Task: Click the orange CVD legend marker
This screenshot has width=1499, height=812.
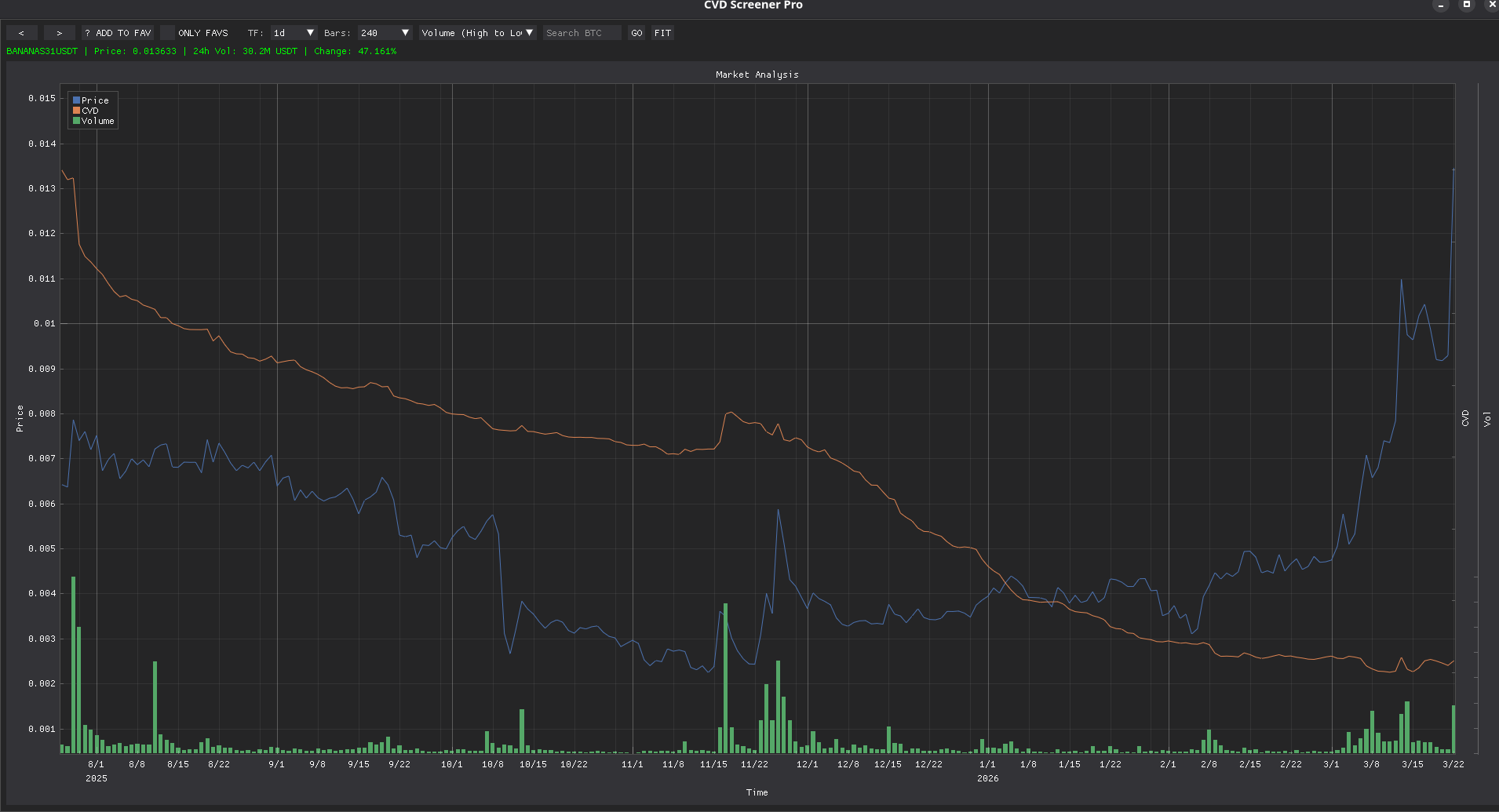Action: 76,111
